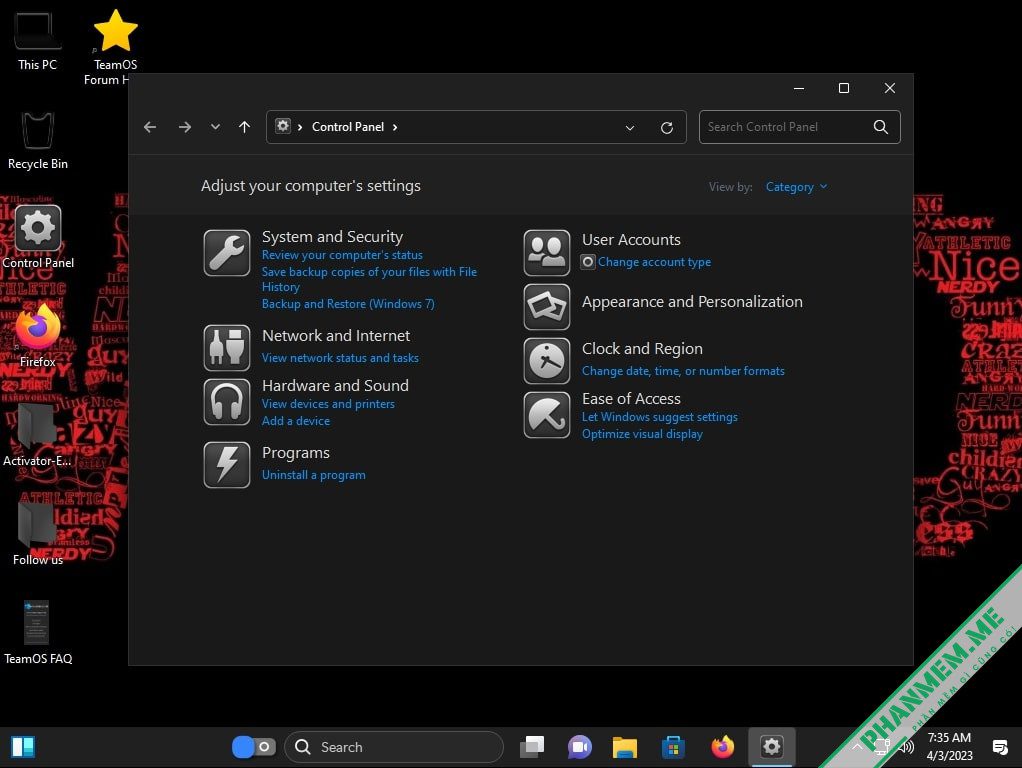Open View network status and tasks

pos(340,358)
